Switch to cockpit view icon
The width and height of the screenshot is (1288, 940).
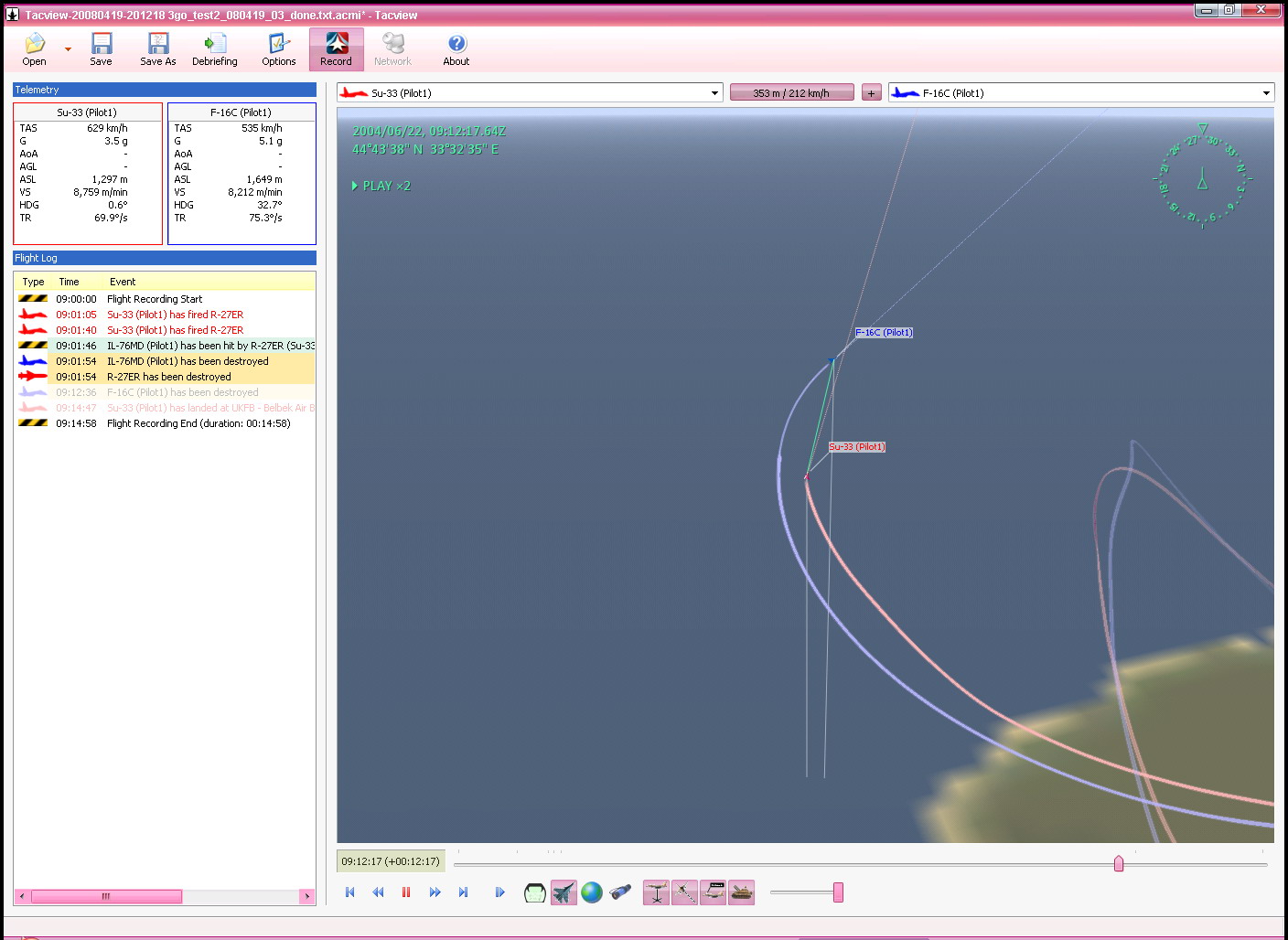[535, 892]
